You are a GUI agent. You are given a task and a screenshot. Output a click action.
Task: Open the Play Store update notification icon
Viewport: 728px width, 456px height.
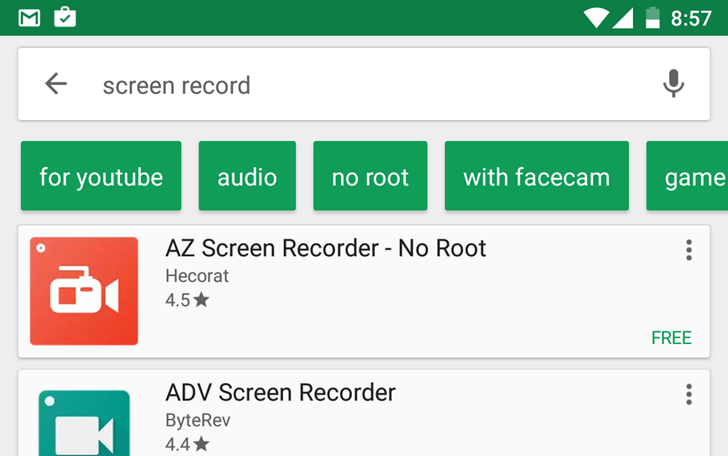click(65, 17)
